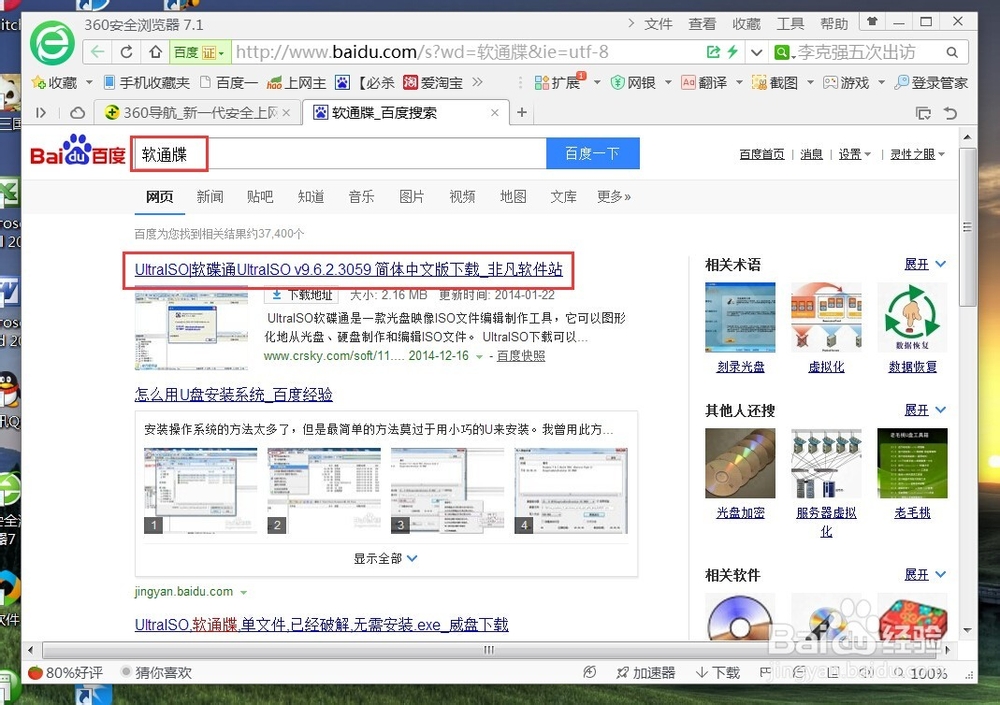Image resolution: width=1000 pixels, height=705 pixels.
Task: Show more bookmarks with double chevron
Action: [x=477, y=82]
